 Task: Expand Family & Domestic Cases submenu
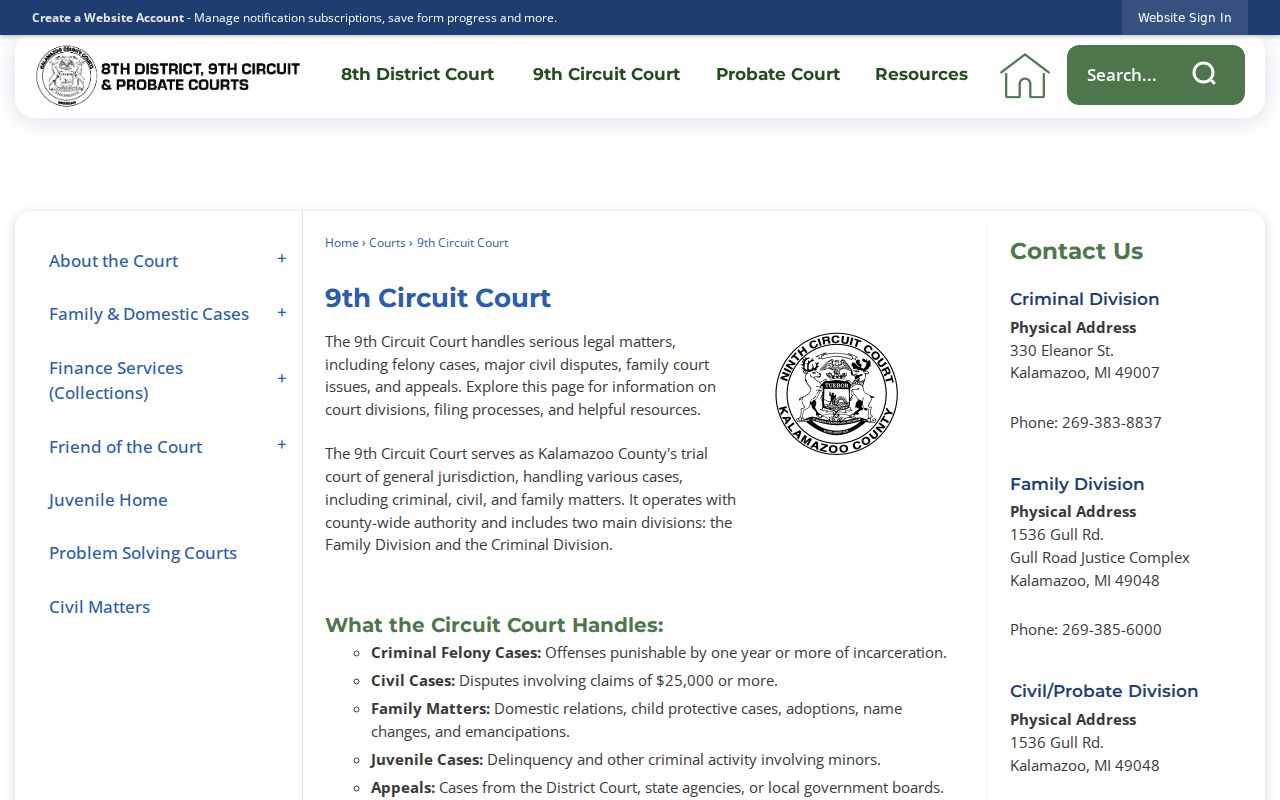[282, 313]
